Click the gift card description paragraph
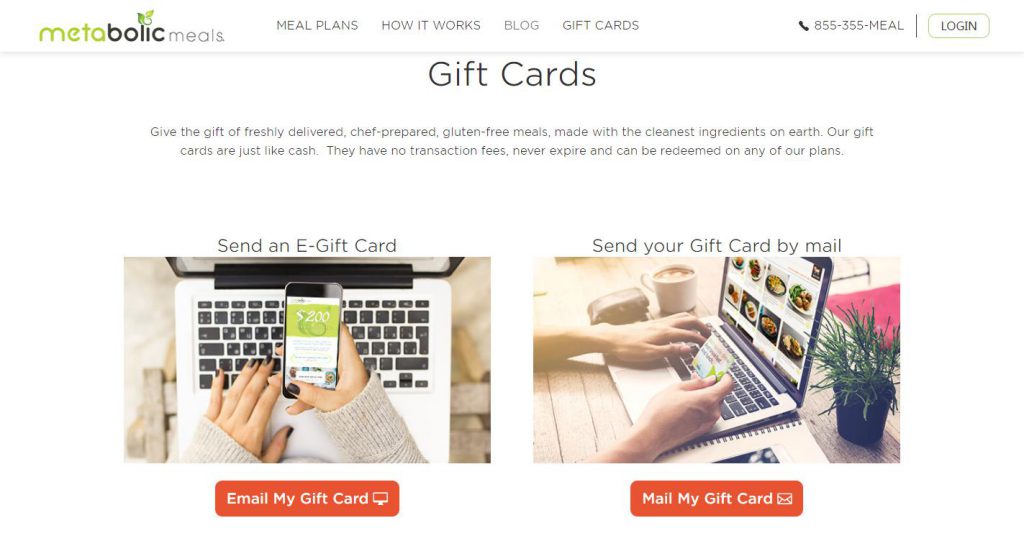The height and width of the screenshot is (559, 1024). 512,141
